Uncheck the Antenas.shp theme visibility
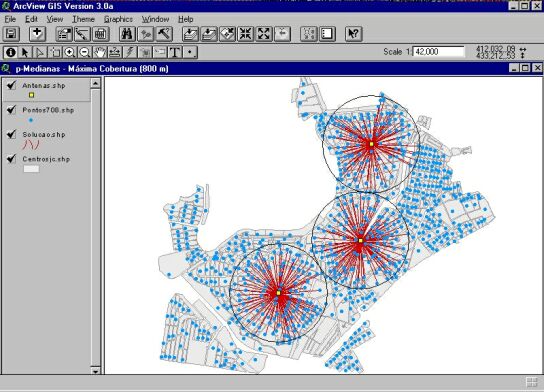544x392 pixels. click(11, 85)
